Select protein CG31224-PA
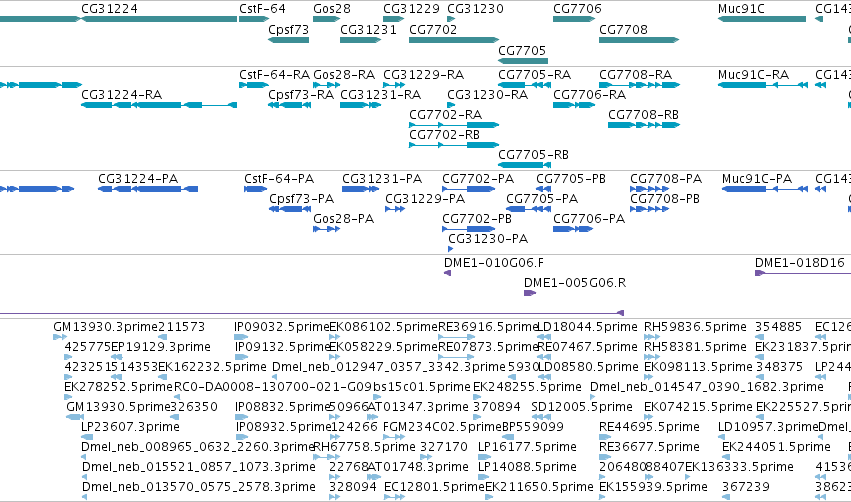851x502 pixels. [x=148, y=189]
